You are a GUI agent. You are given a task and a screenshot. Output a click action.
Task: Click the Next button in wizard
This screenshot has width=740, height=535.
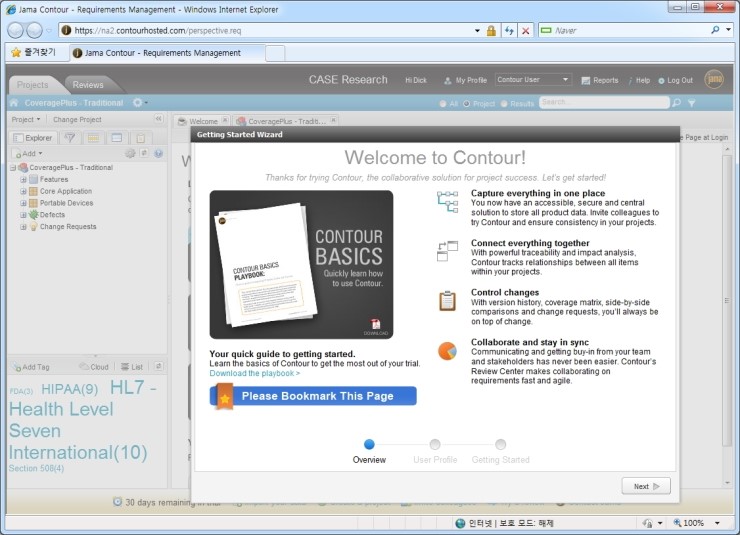tap(645, 486)
